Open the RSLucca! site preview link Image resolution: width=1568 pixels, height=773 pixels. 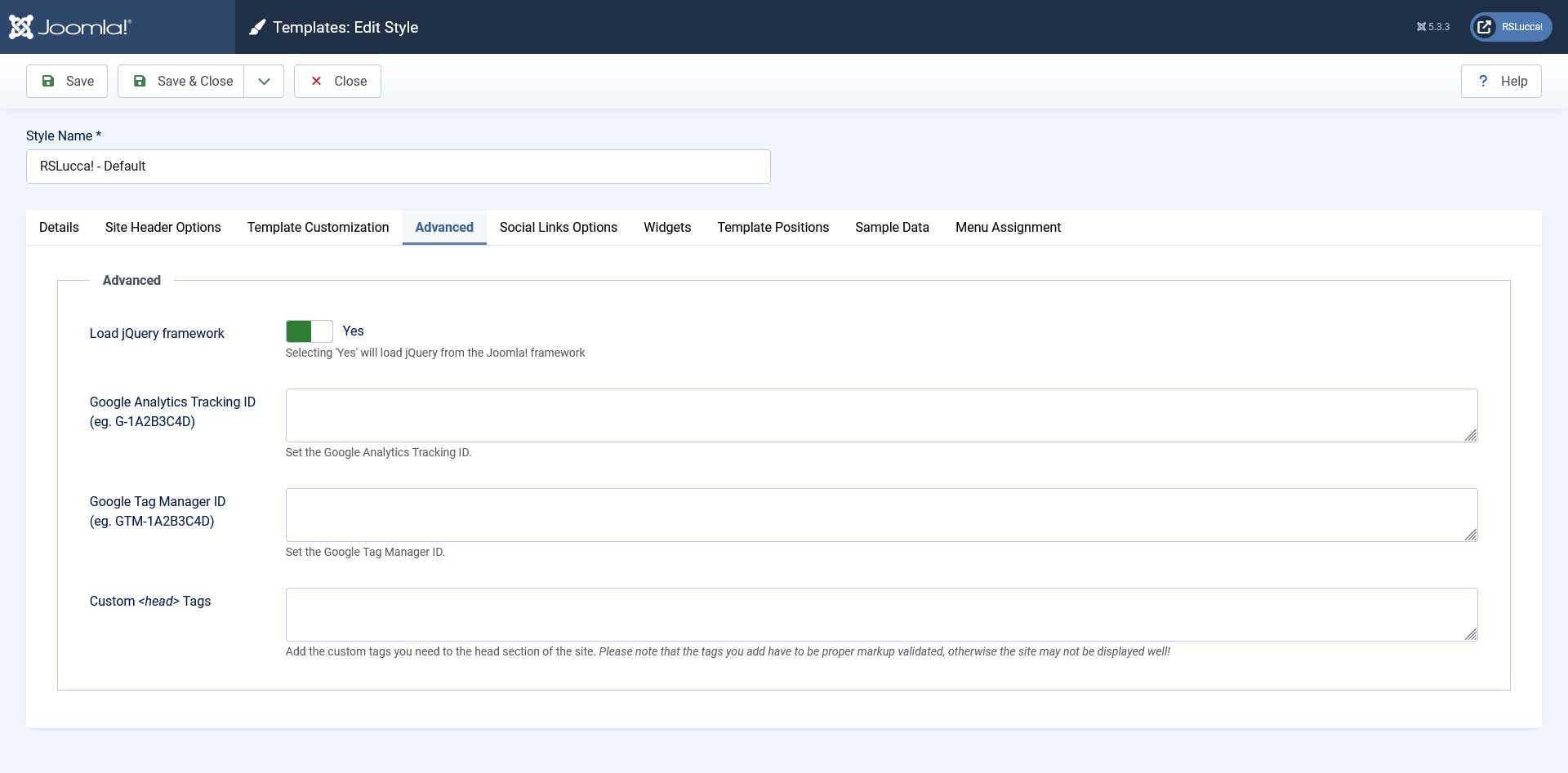point(1511,27)
